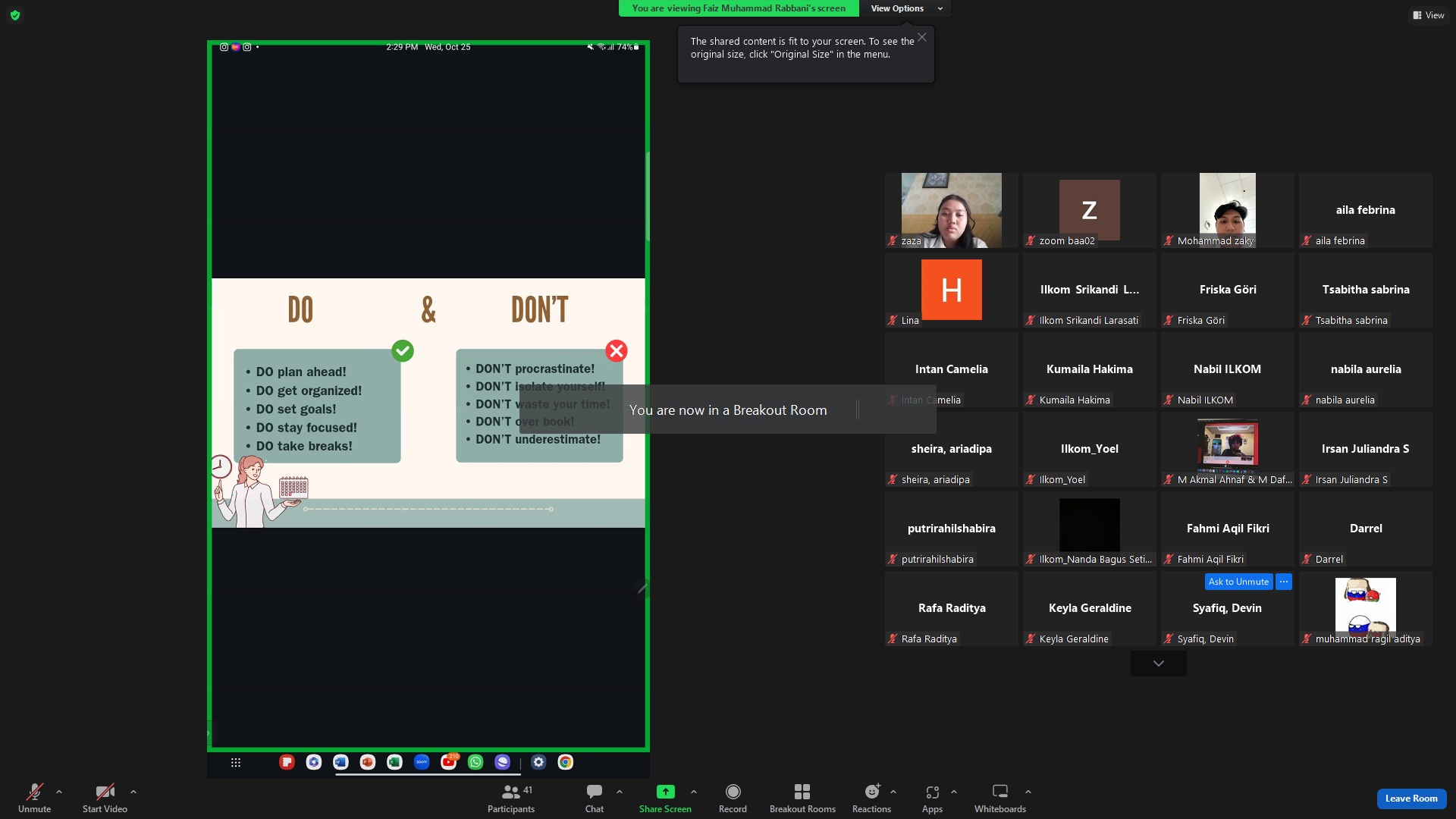Click the Excel icon in shared taskbar
Image resolution: width=1456 pixels, height=819 pixels.
394,762
